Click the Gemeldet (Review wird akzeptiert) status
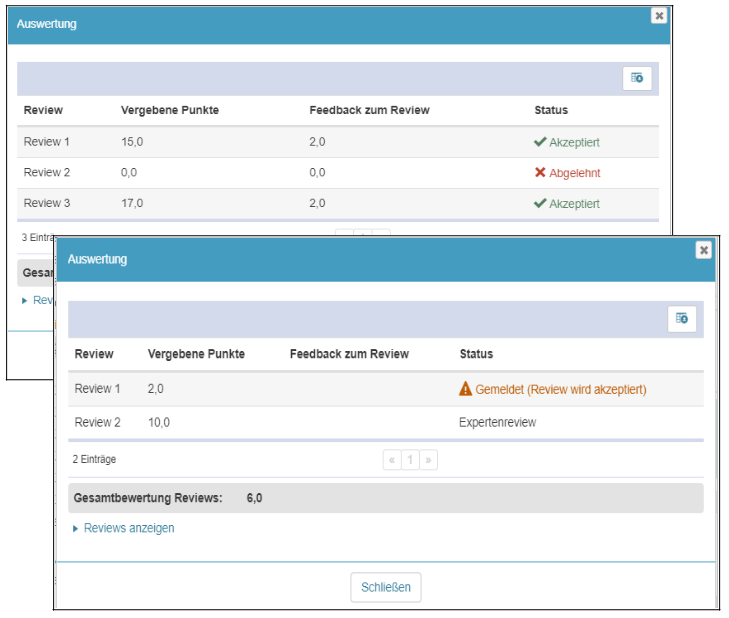Screen dimensions: 729x618 [560, 389]
